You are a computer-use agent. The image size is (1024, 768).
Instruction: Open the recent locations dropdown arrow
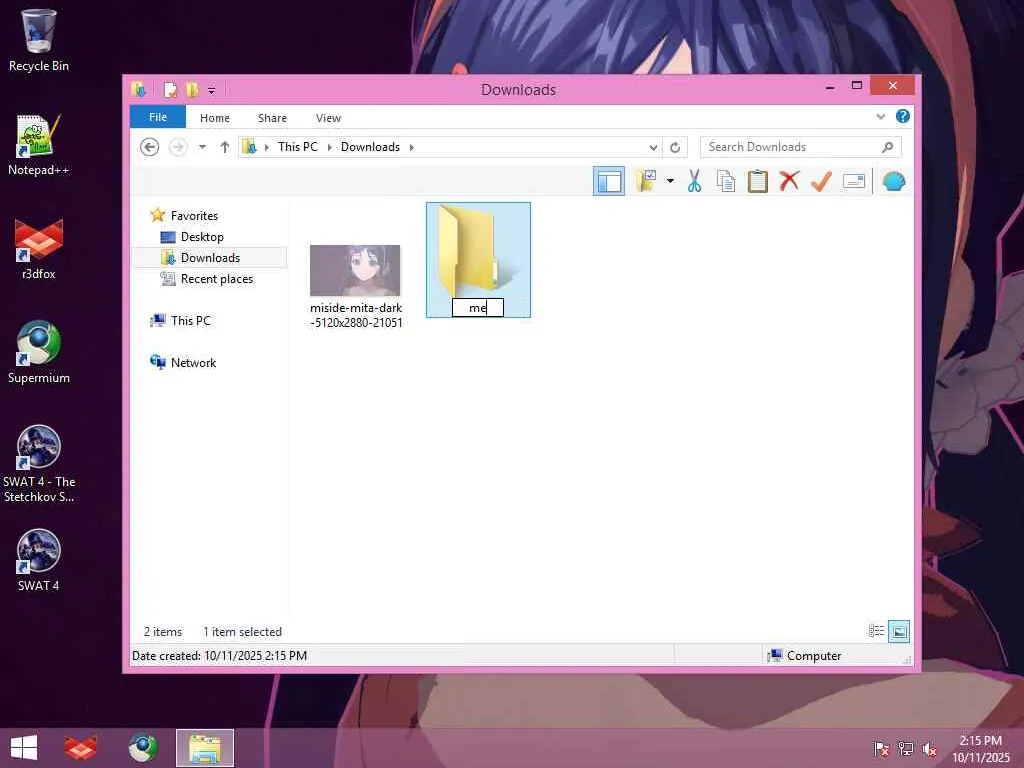click(x=202, y=147)
